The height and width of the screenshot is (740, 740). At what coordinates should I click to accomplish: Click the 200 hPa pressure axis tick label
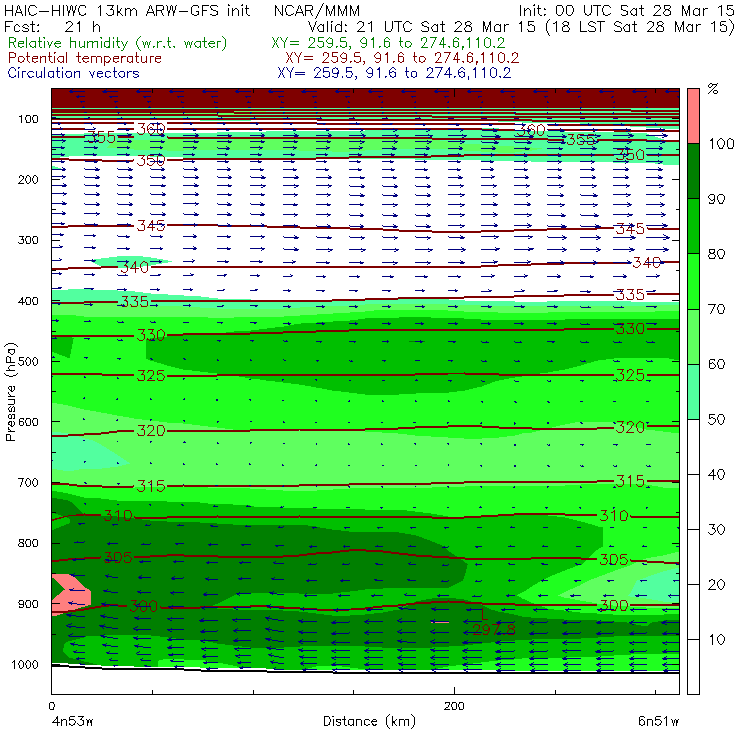pos(28,180)
